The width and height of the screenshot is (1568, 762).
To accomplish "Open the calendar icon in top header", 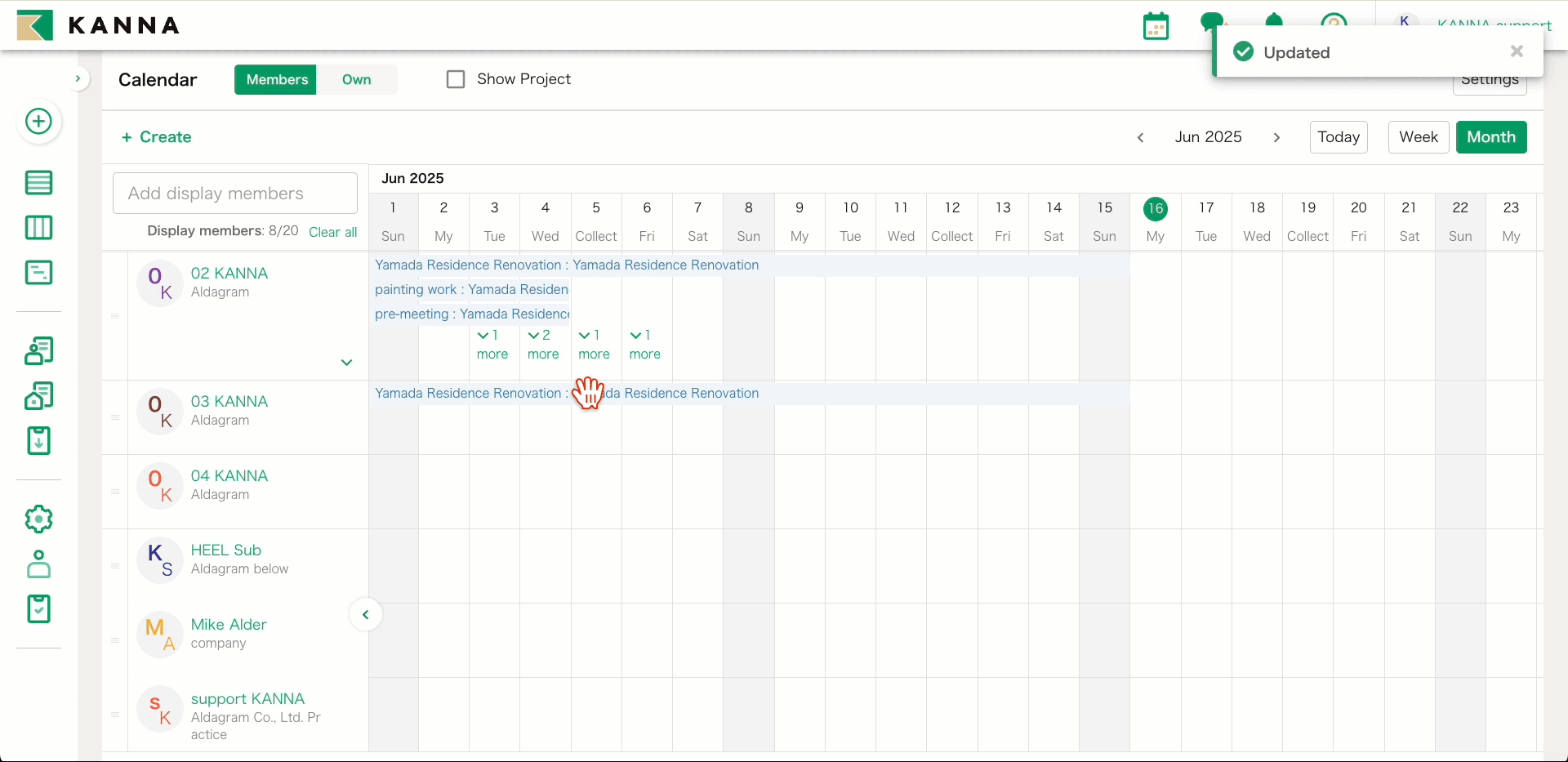I will click(1156, 26).
